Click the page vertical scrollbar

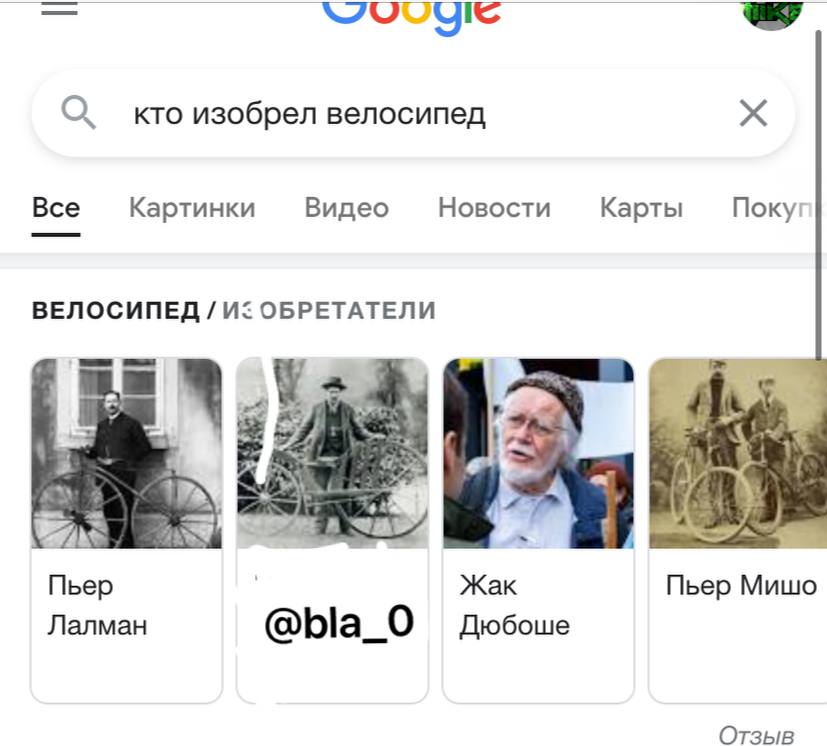pyautogui.click(x=819, y=195)
